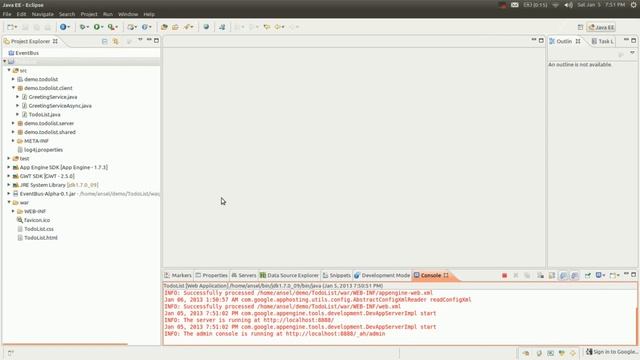Click the battery indicator in top panel
The height and width of the screenshot is (360, 640).
point(535,5)
